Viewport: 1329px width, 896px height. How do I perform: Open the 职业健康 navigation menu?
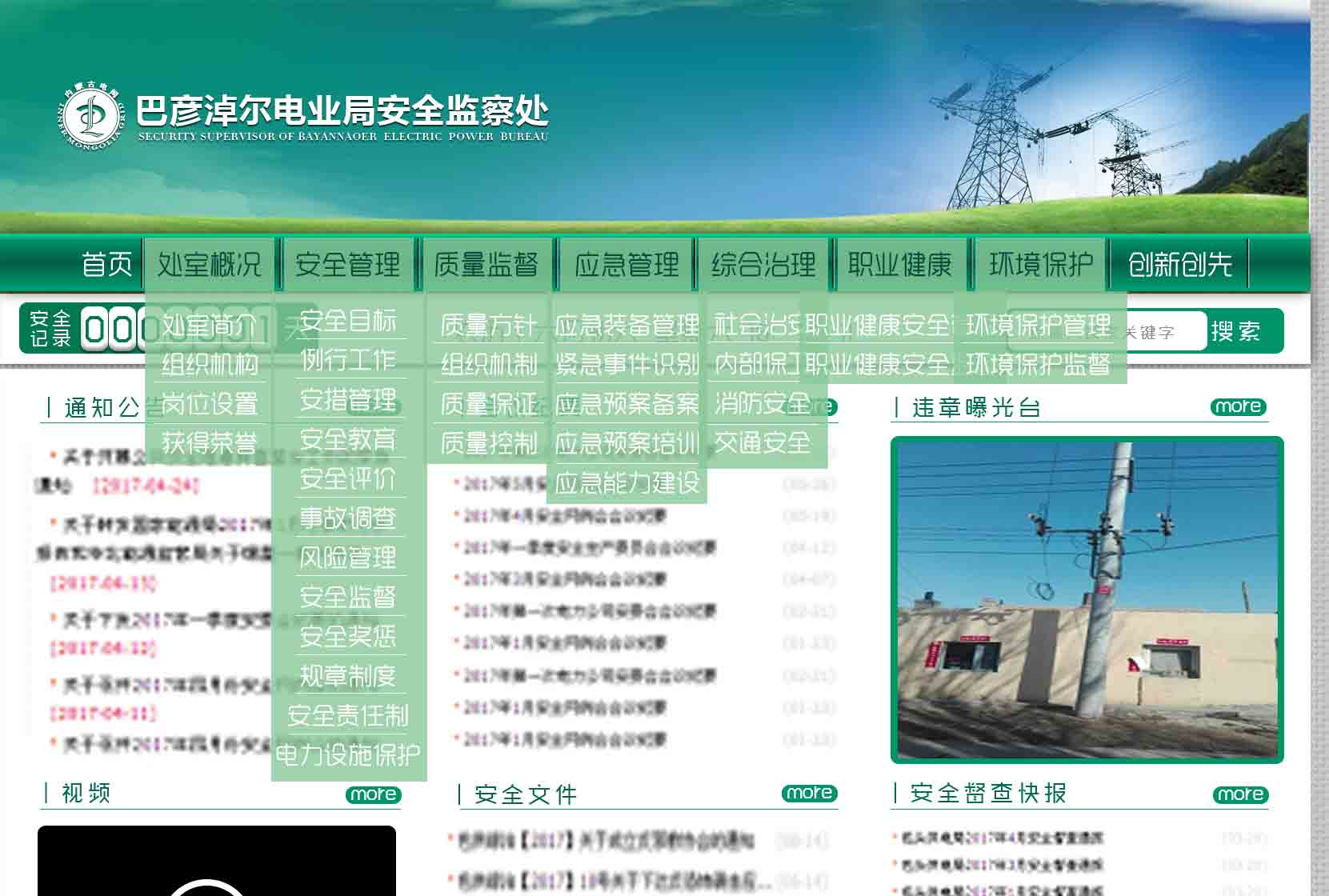pyautogui.click(x=900, y=264)
